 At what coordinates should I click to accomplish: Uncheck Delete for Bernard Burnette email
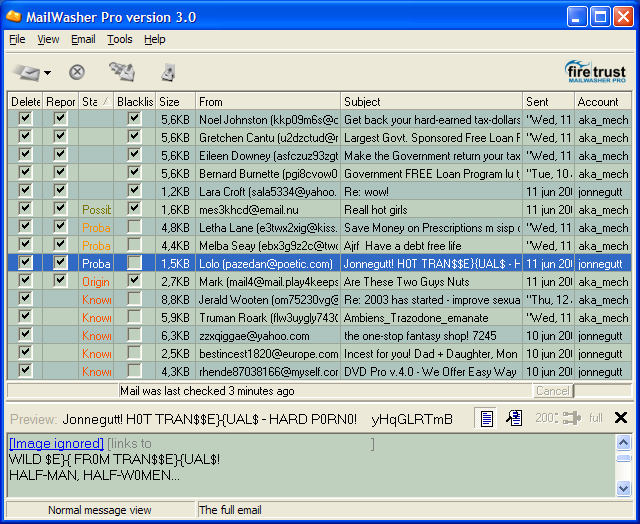click(25, 173)
